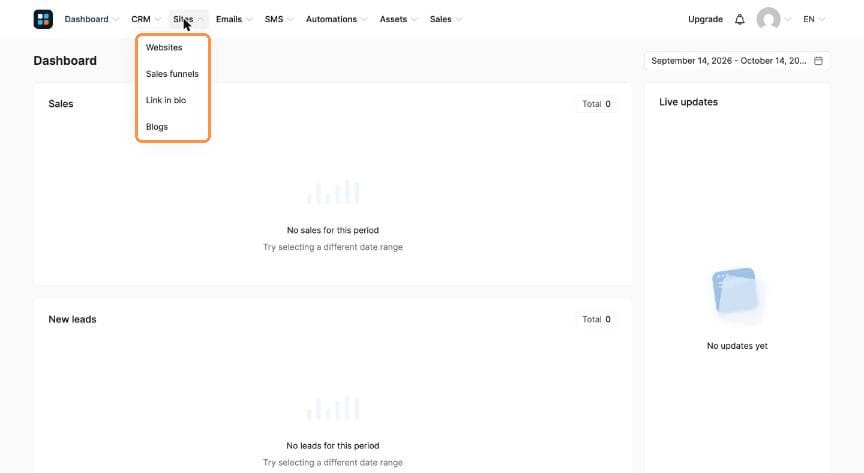Select Websites from Sites dropdown

[x=164, y=47]
